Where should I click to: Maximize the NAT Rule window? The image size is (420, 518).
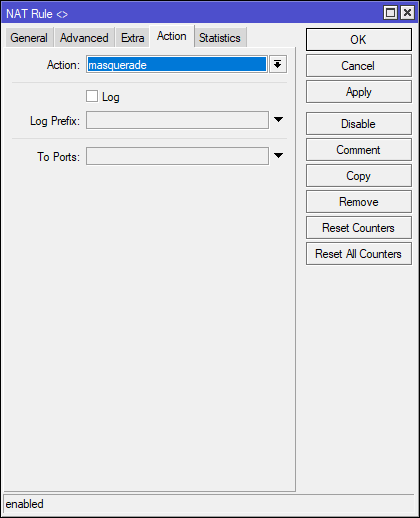pyautogui.click(x=390, y=13)
